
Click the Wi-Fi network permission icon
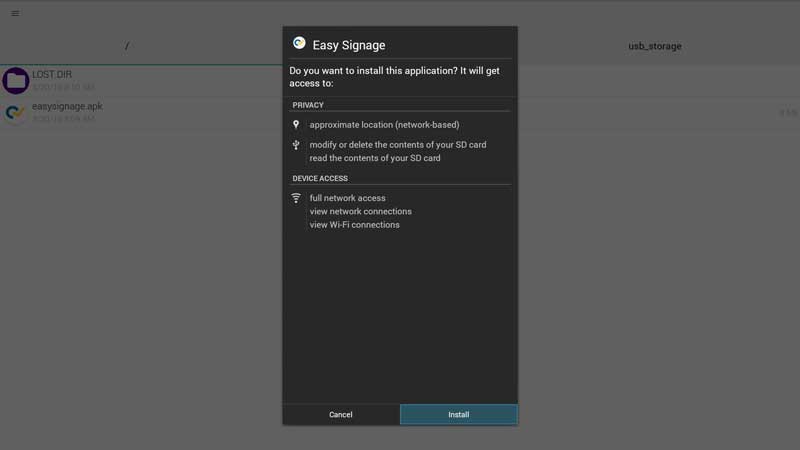coord(296,198)
